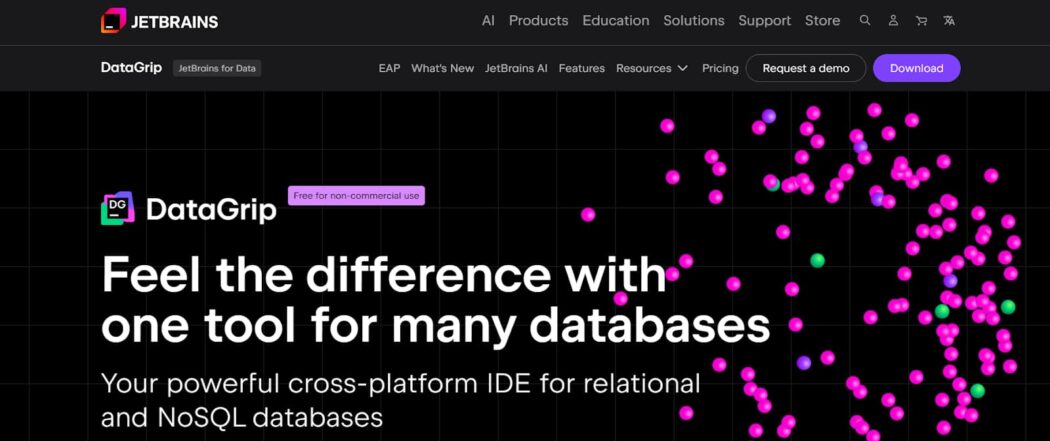The width and height of the screenshot is (1050, 441).
Task: Click the Request a demo button
Action: pyautogui.click(x=806, y=68)
